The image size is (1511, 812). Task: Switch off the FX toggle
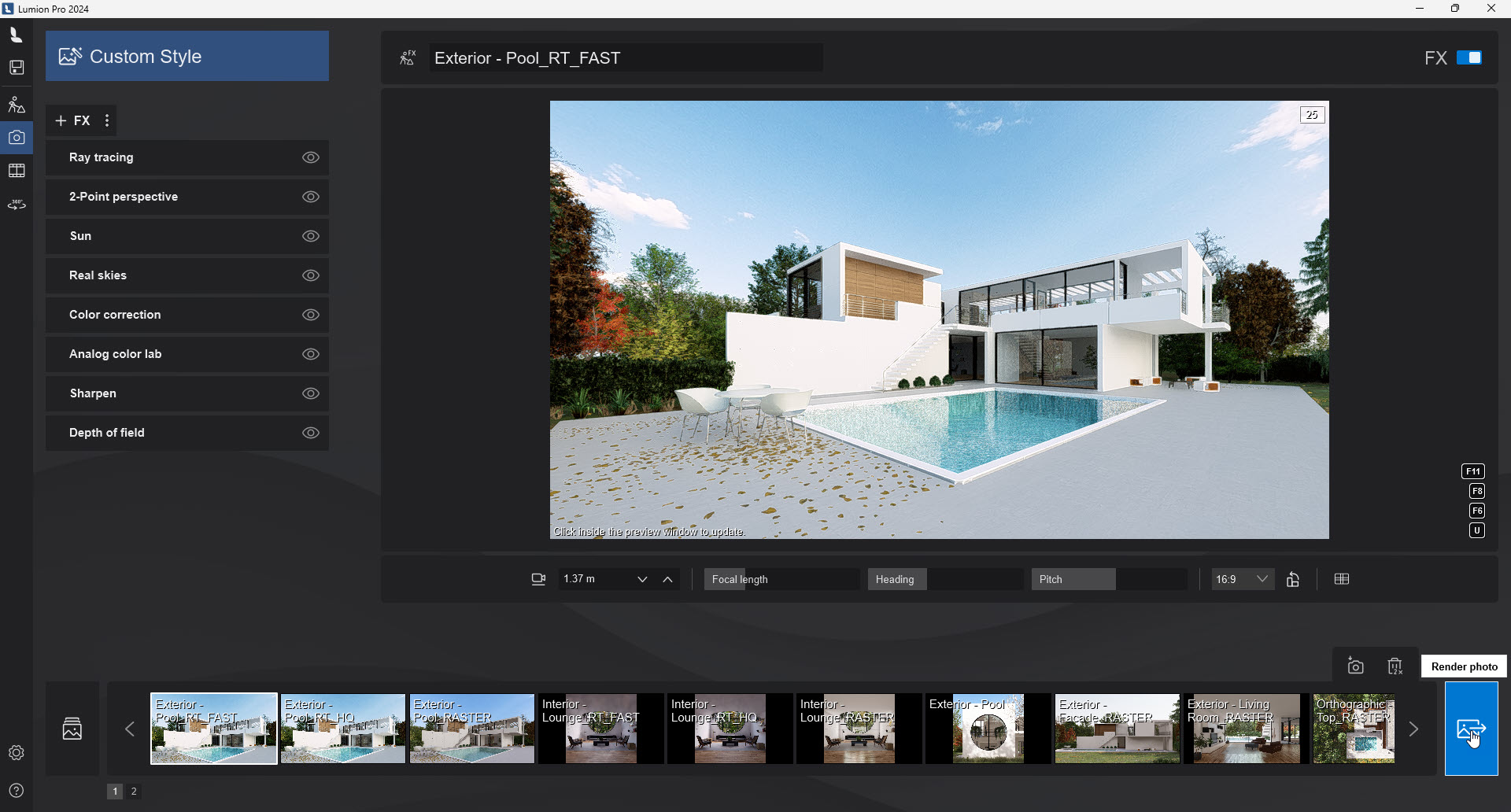(1469, 57)
